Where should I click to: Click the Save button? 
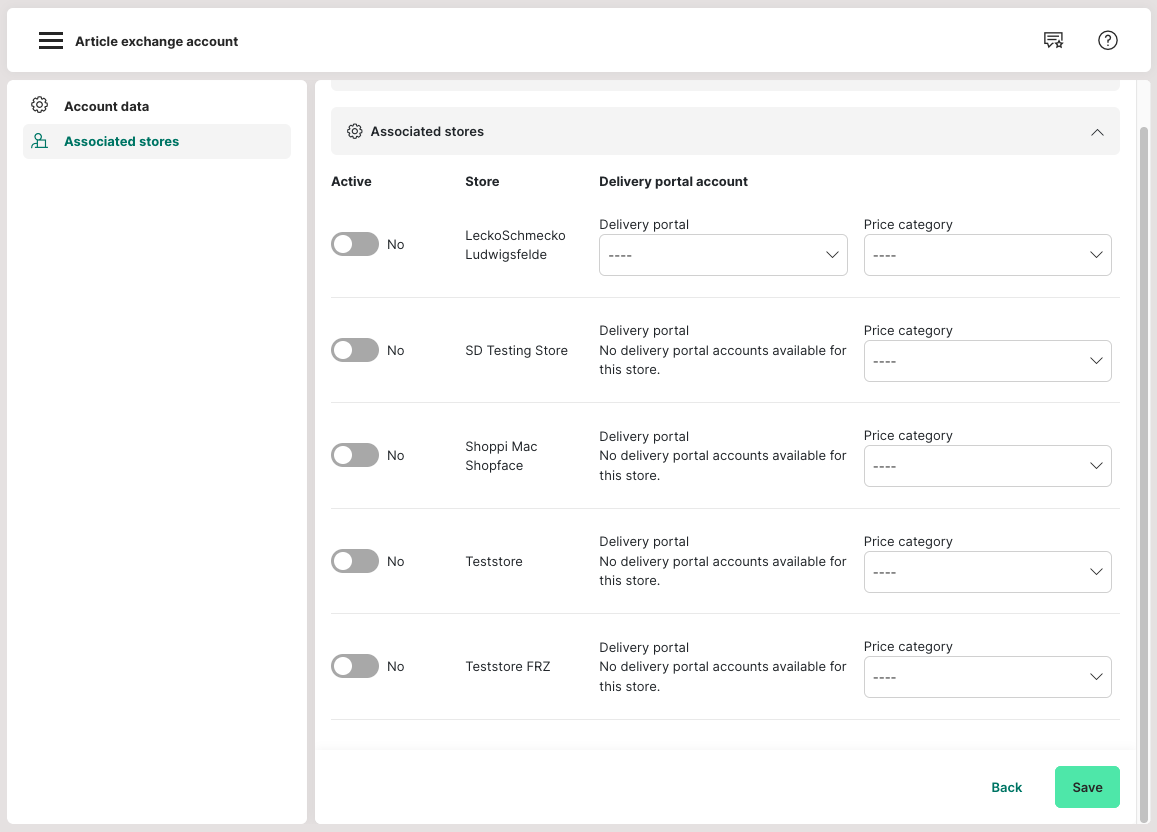[x=1087, y=787]
